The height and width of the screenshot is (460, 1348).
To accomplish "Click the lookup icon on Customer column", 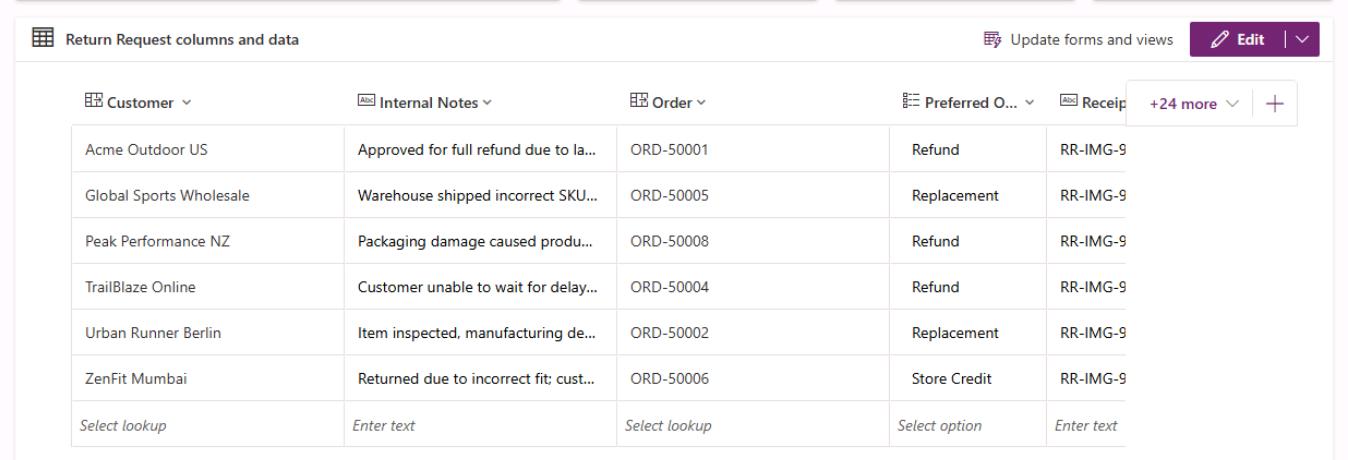I will coord(92,102).
